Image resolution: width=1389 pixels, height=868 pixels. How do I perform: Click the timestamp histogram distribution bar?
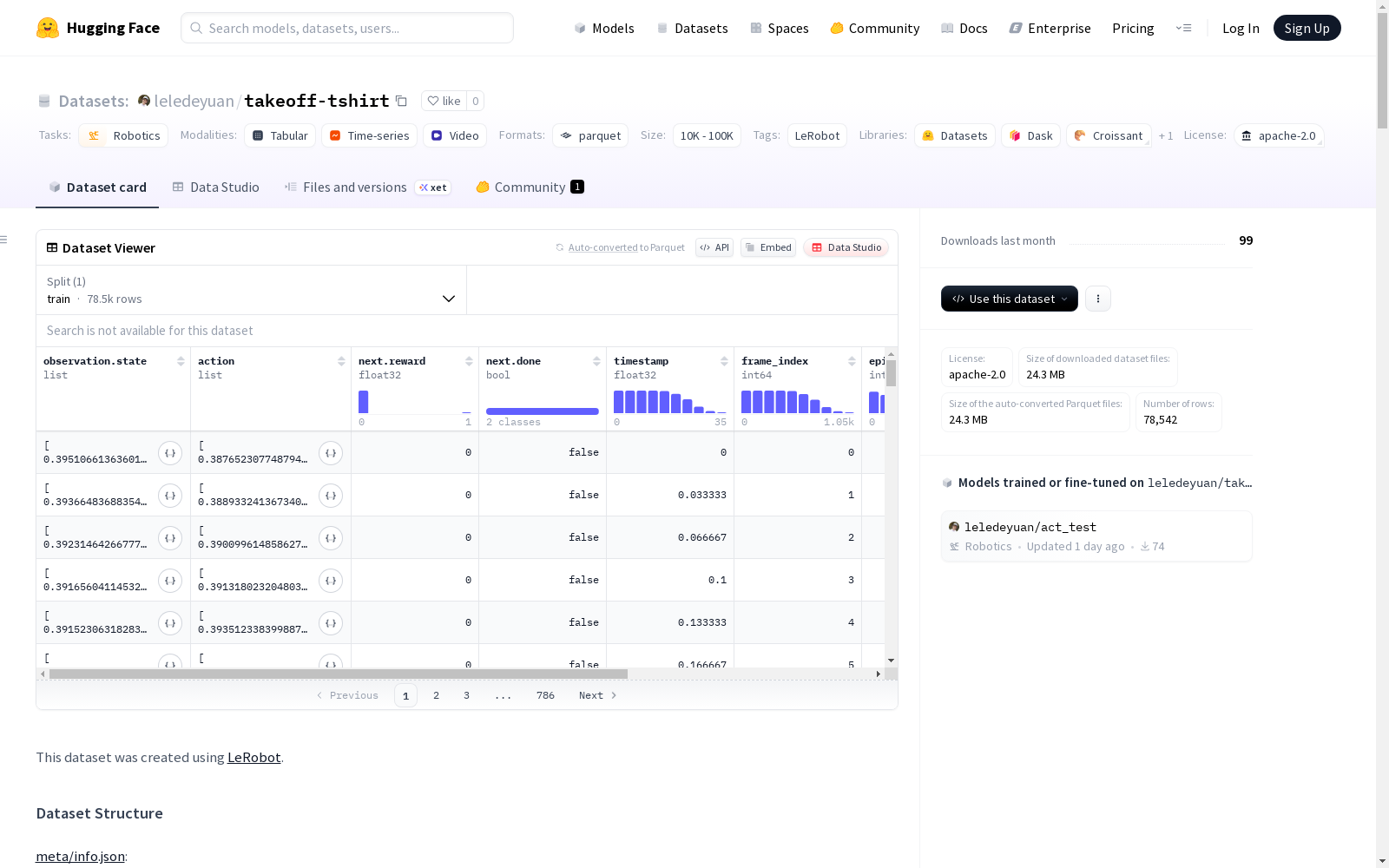[670, 401]
